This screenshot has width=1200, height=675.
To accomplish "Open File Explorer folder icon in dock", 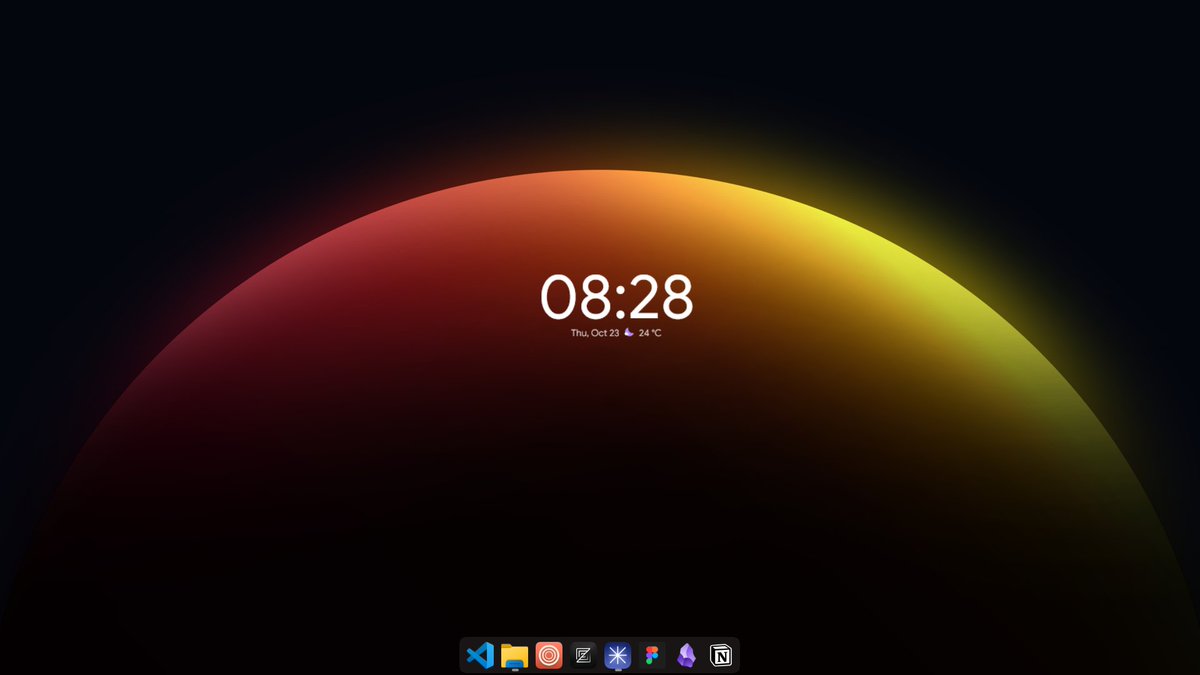I will pos(514,656).
